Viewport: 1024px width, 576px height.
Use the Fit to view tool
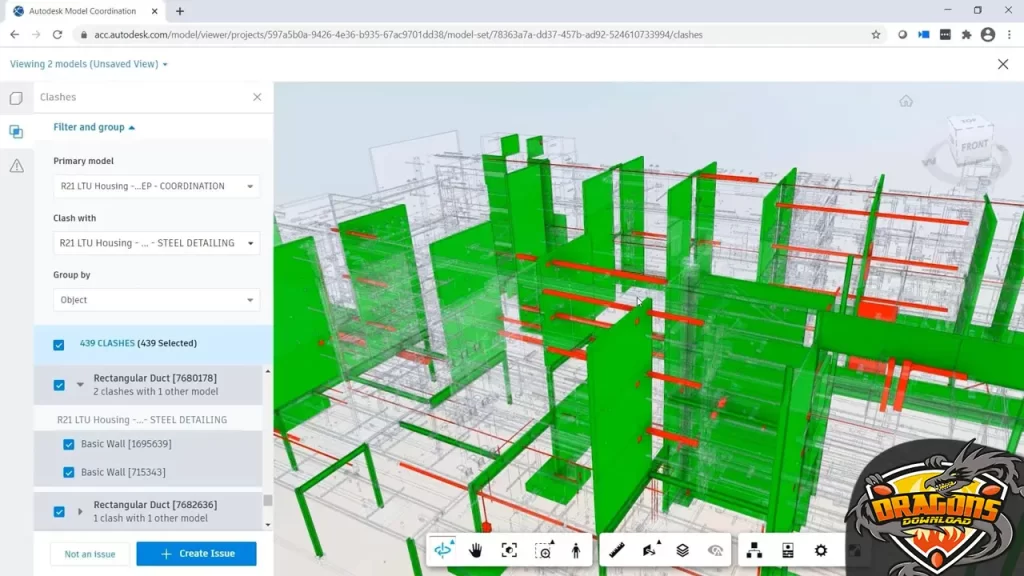pos(509,549)
